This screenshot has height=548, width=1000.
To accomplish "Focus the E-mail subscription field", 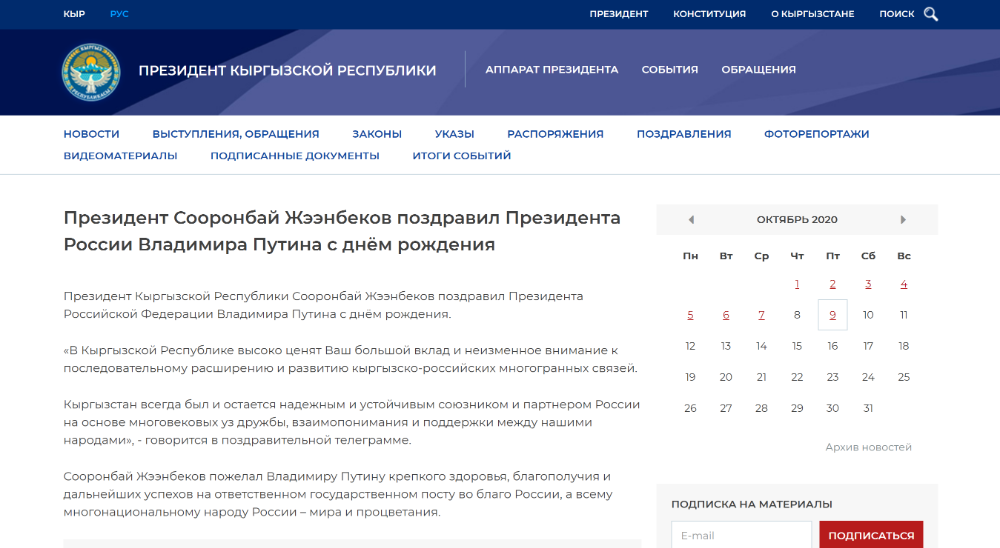I will [741, 535].
